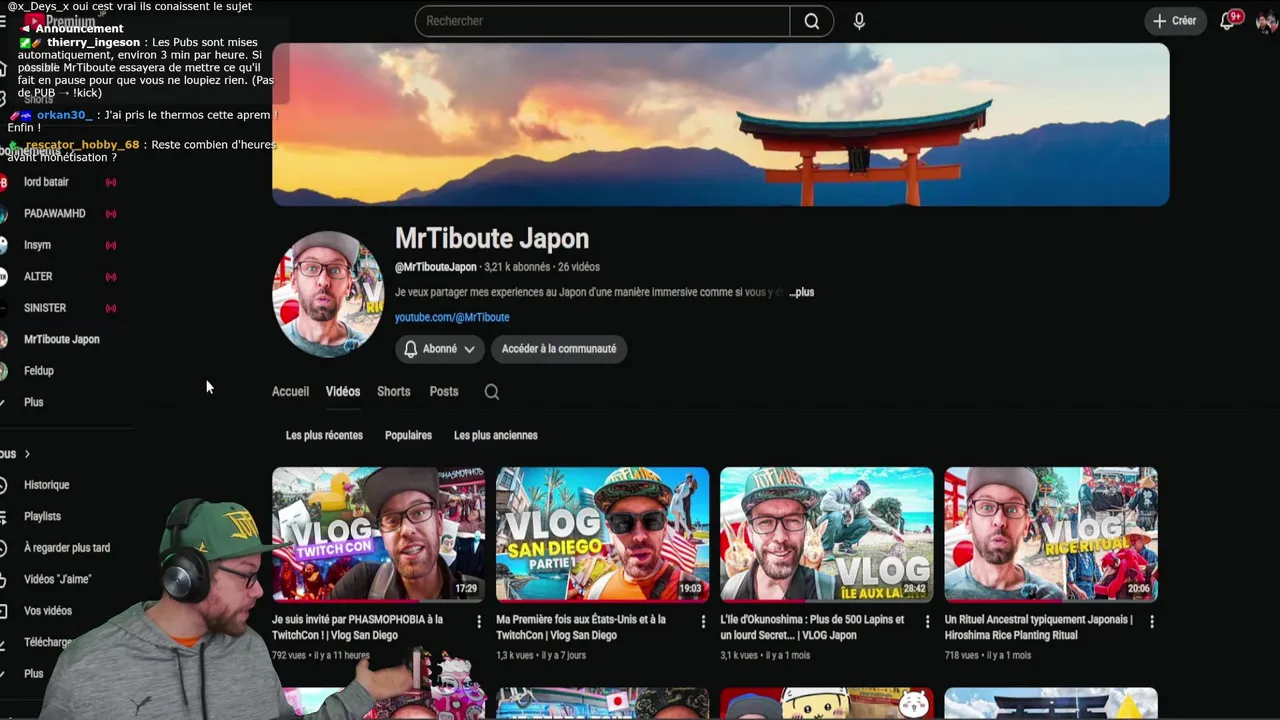This screenshot has width=1280, height=720.
Task: Click Accéder à la communauté button
Action: pyautogui.click(x=559, y=349)
